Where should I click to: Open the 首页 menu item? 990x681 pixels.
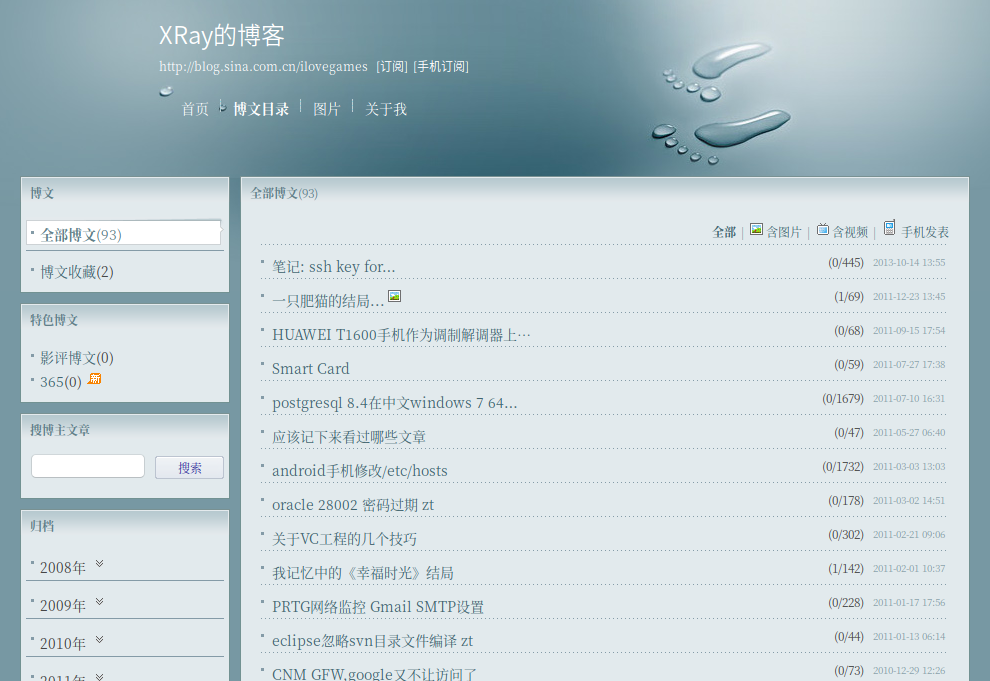coord(195,109)
